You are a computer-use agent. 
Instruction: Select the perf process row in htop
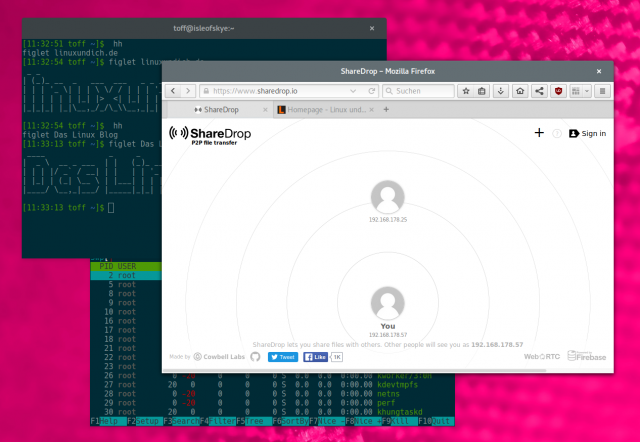tap(272, 403)
